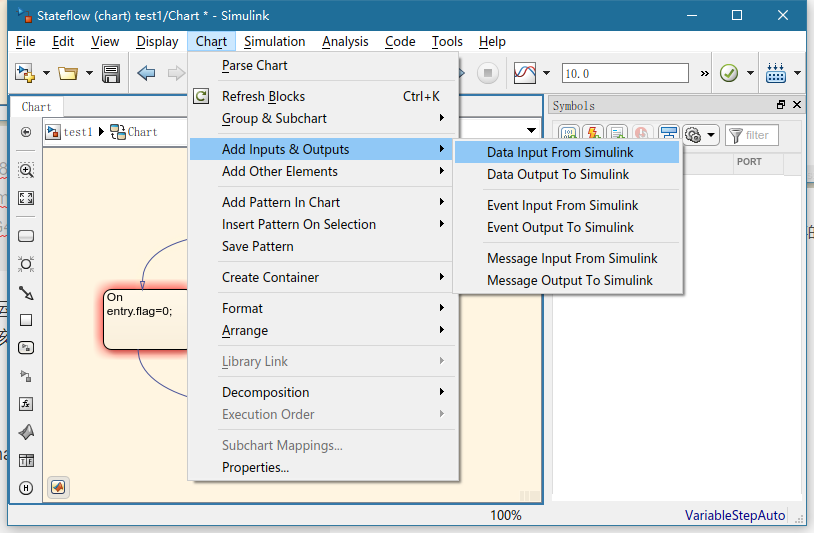
Task: Click the Hide/Show Explorer Bar icon
Action: point(25,132)
